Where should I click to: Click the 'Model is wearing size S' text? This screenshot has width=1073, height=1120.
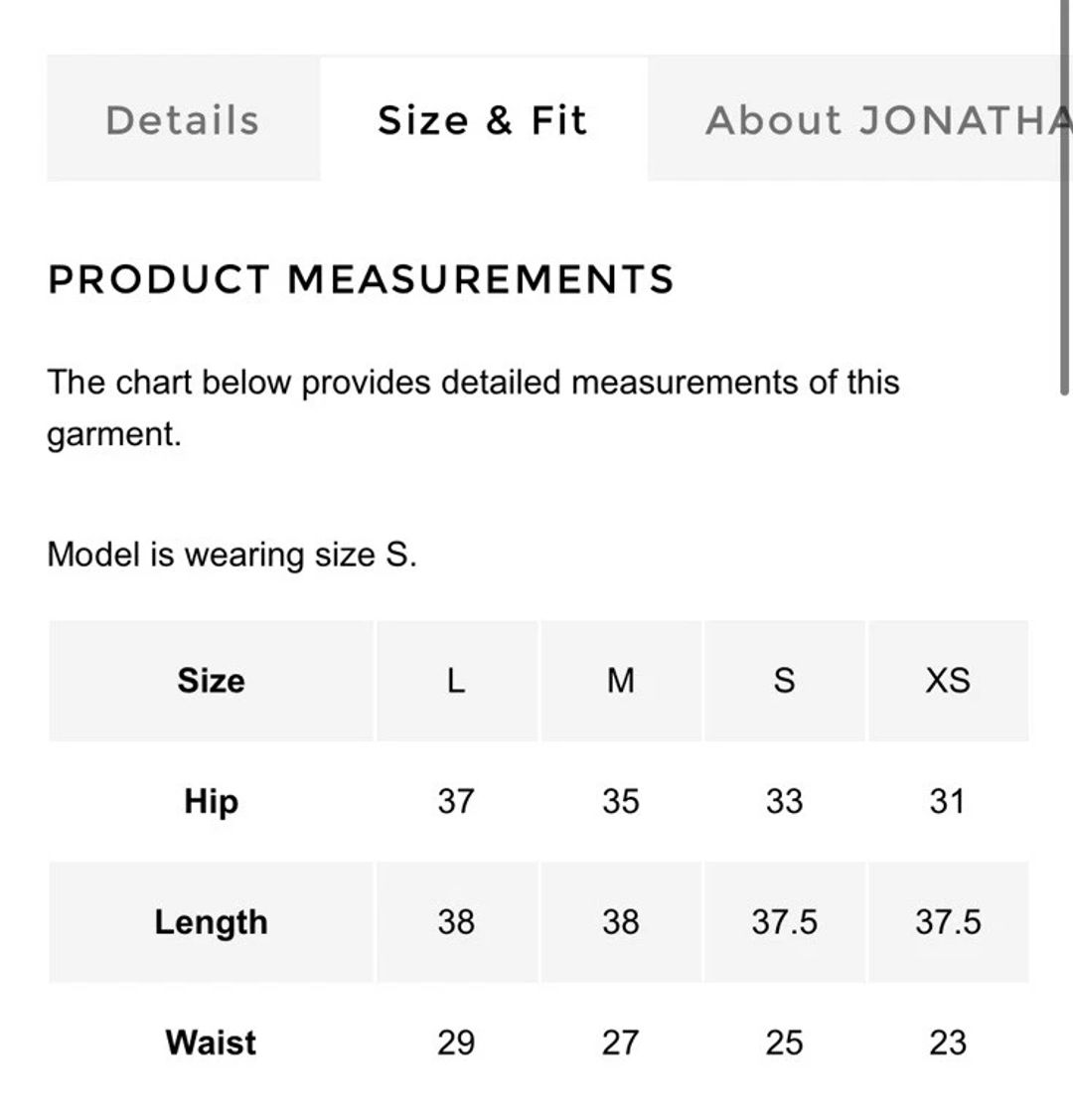231,555
